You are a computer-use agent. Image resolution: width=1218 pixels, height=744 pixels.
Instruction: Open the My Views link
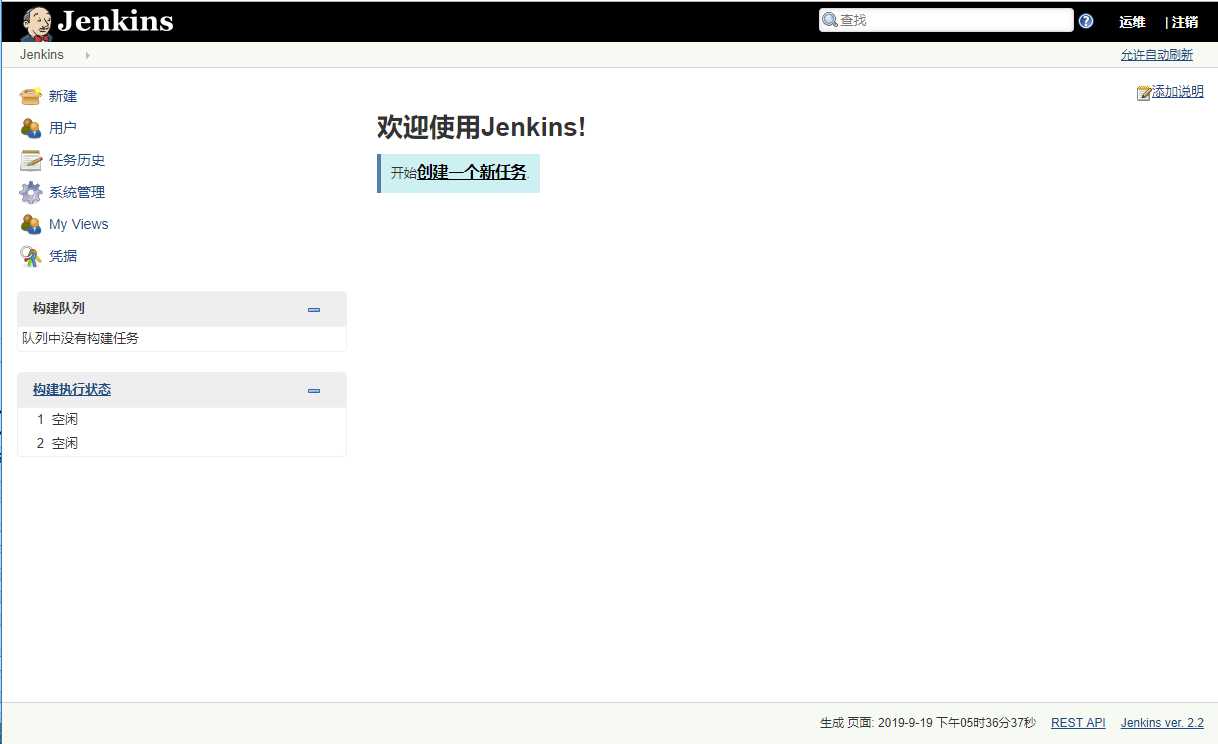click(x=78, y=224)
